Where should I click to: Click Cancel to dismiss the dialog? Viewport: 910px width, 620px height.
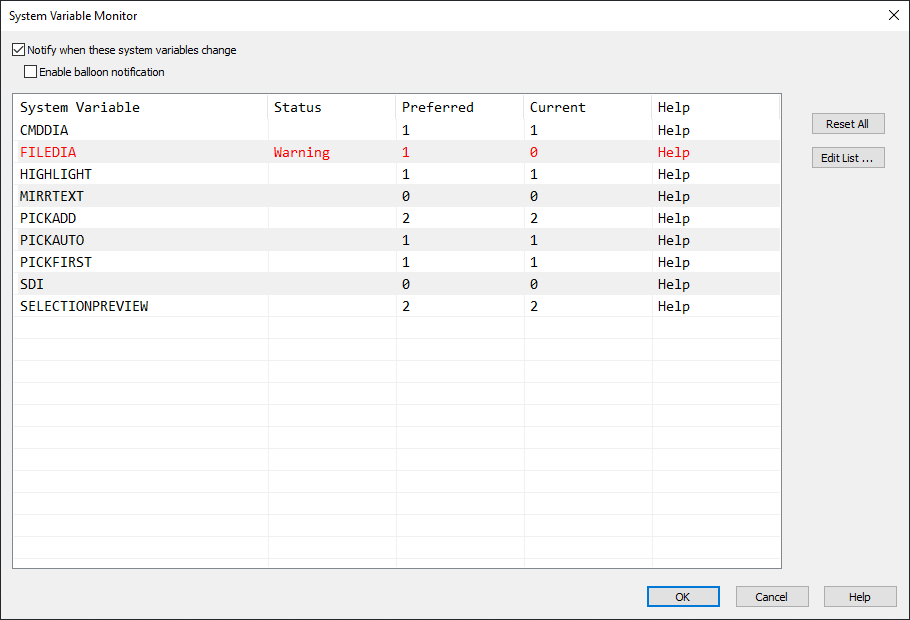click(772, 596)
